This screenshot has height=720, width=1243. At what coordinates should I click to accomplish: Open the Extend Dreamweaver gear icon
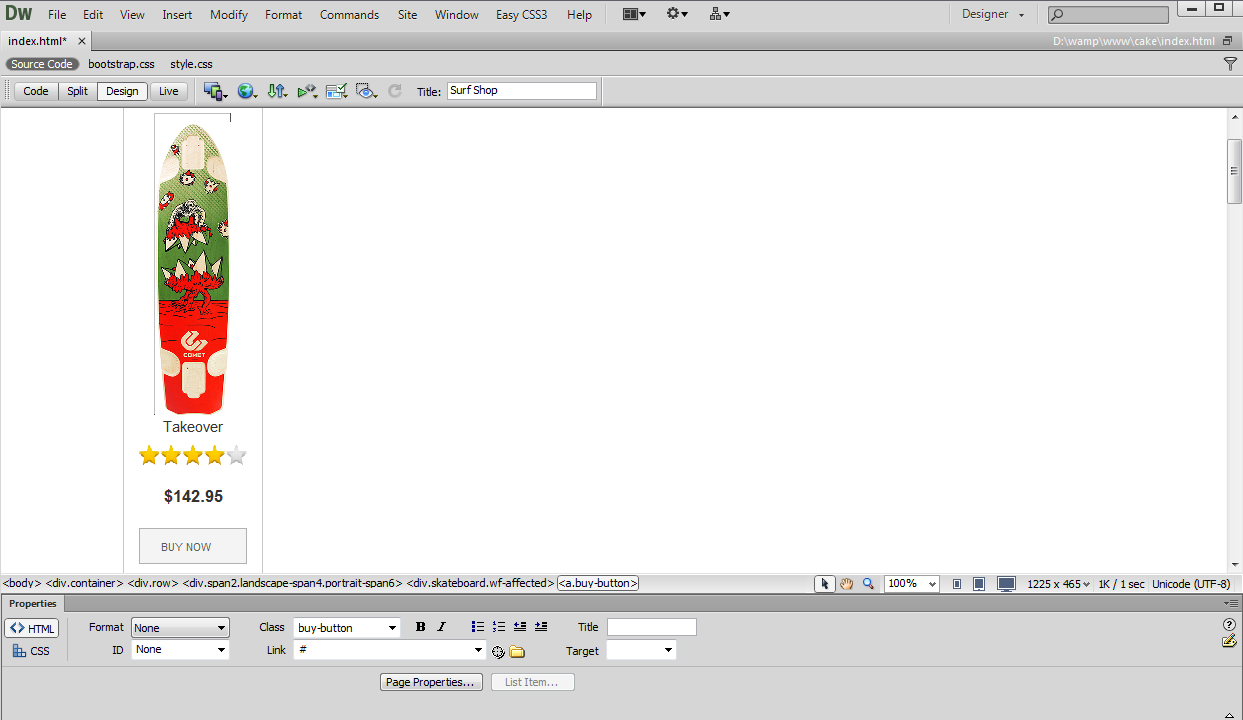[x=677, y=14]
